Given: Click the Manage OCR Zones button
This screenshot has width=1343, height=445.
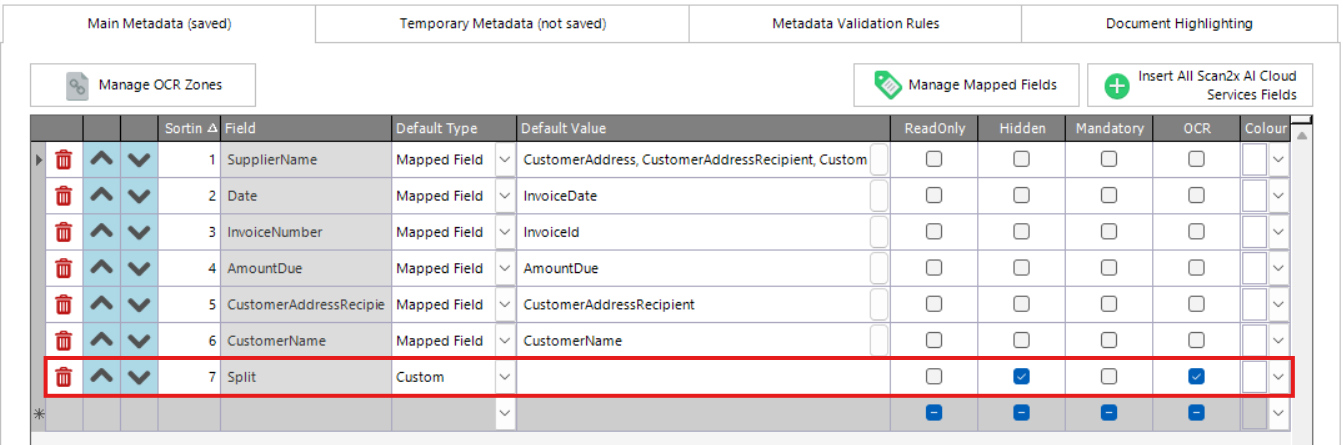Looking at the screenshot, I should pos(142,86).
